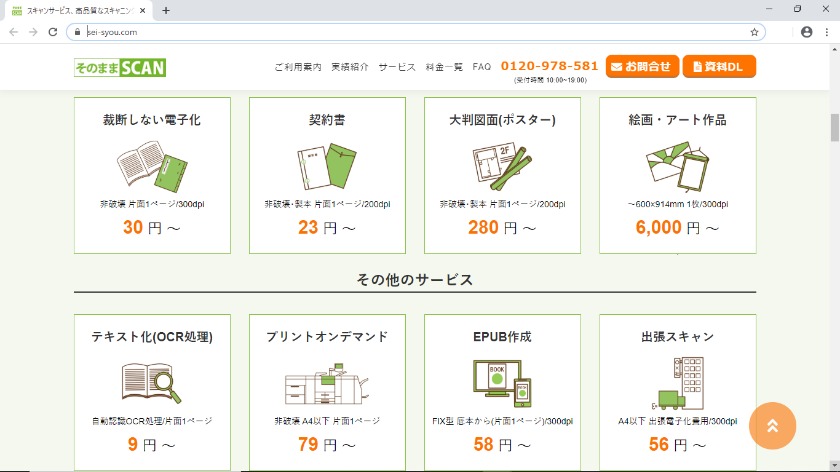
Task: Click the magnifier book icon for テキスト化(OCR処理)
Action: (152, 383)
